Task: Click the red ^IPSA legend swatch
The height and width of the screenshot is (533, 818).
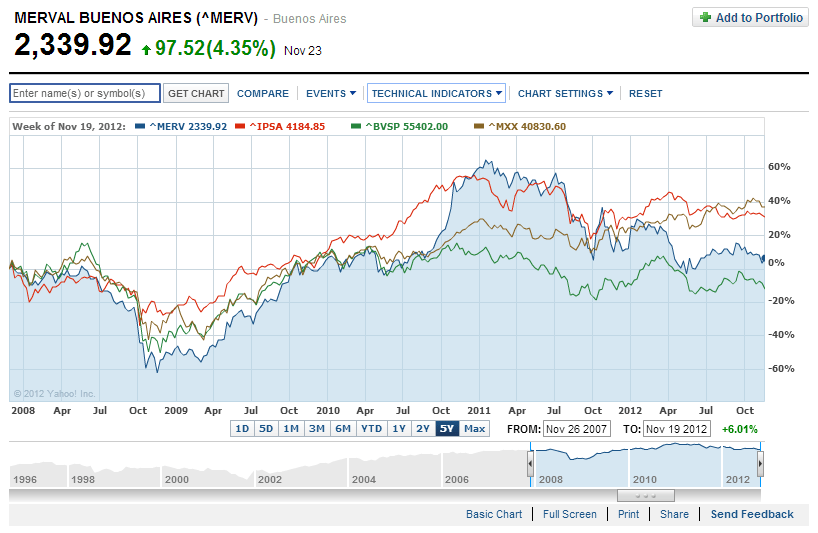Action: pos(240,126)
